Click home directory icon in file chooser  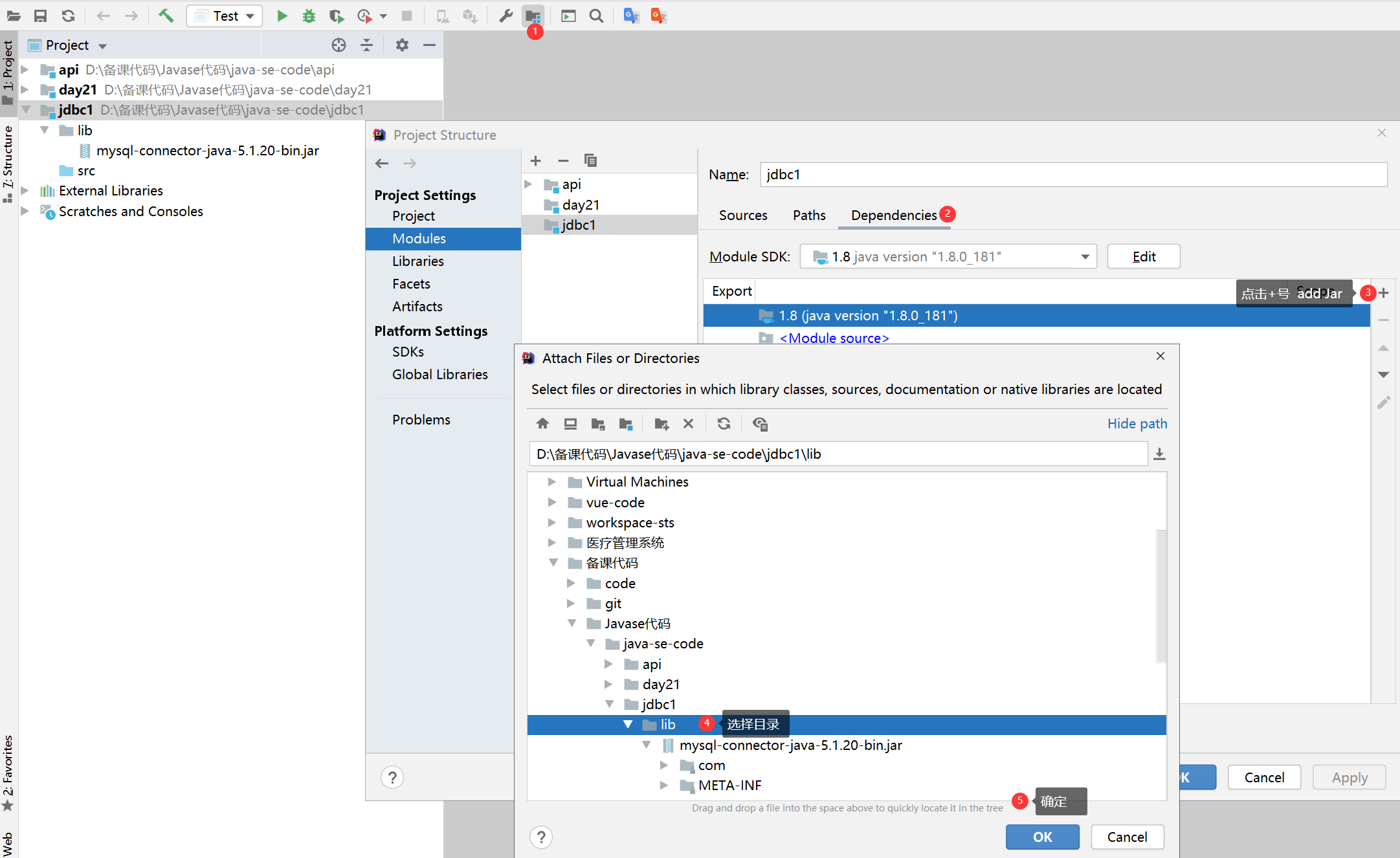coord(542,424)
